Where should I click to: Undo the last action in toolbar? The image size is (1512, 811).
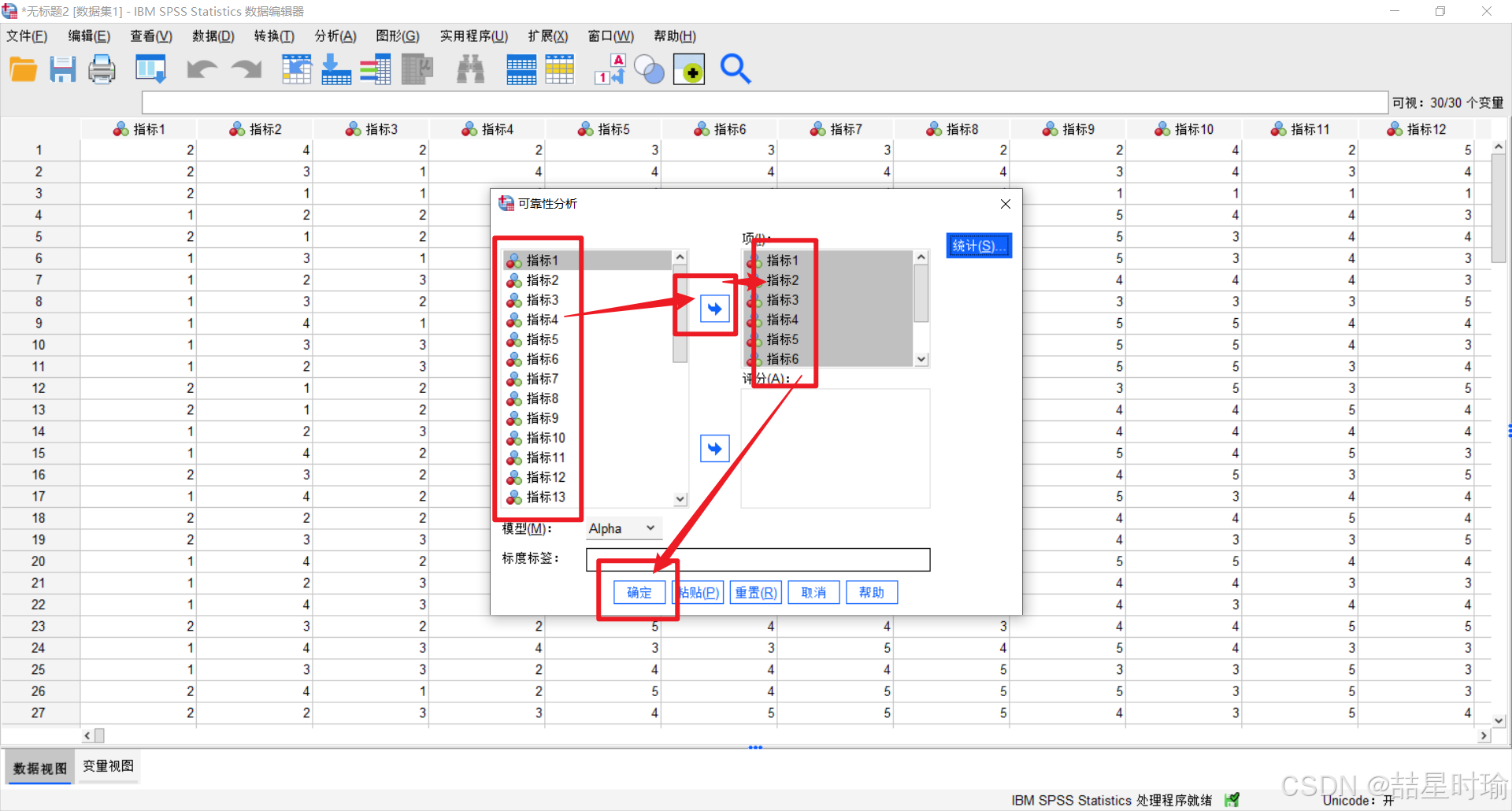tap(202, 69)
